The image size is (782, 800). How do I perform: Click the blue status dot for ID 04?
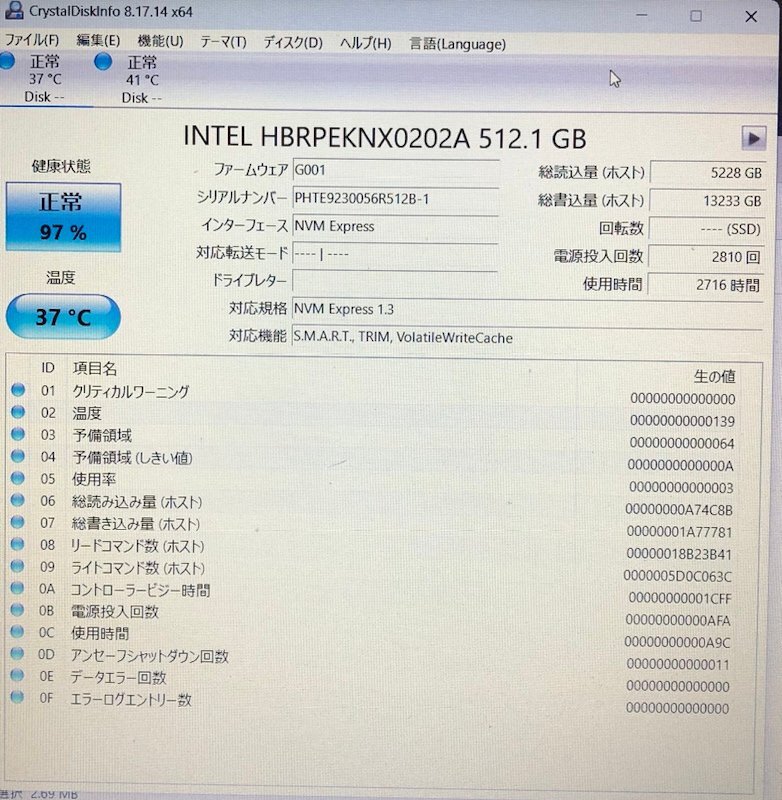tap(18, 456)
